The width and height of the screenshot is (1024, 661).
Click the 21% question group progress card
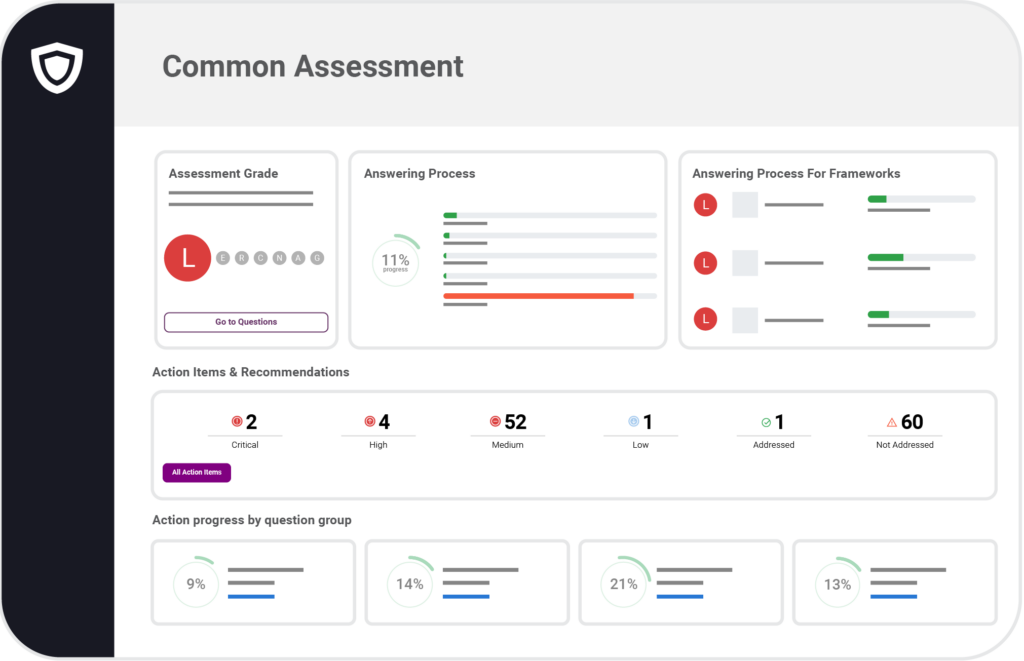(x=681, y=582)
